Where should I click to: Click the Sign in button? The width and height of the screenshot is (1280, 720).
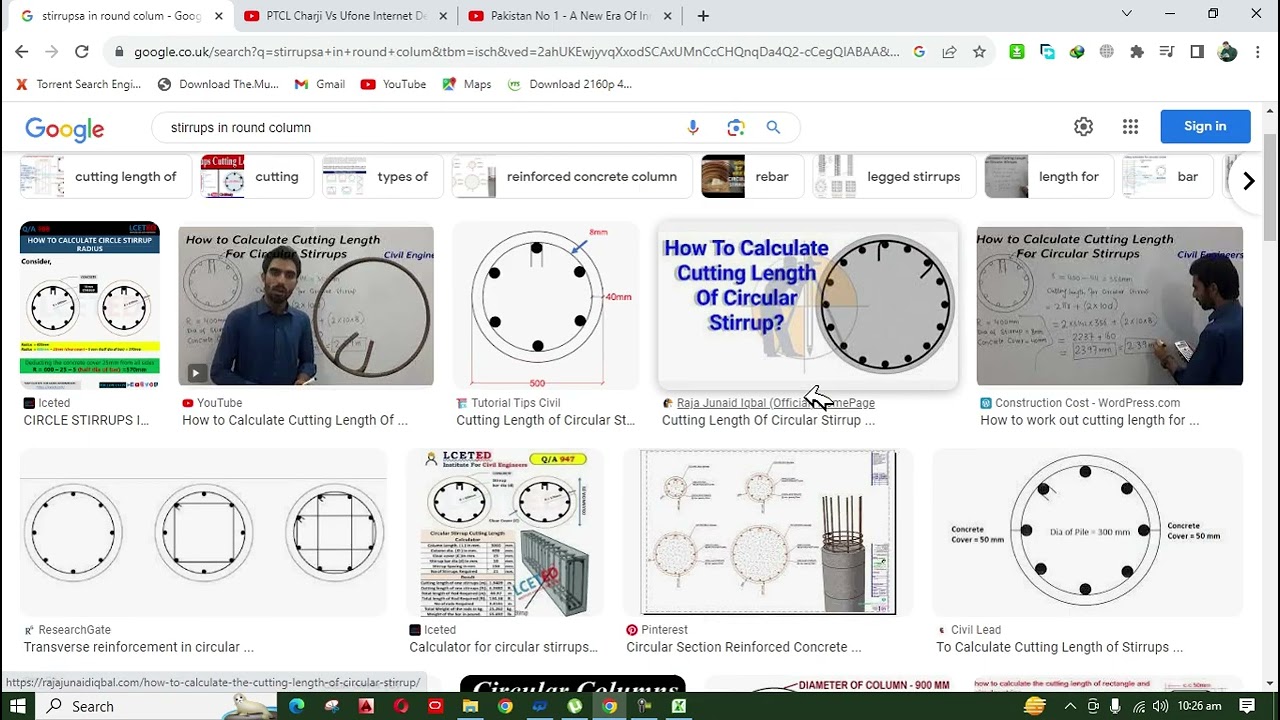click(x=1205, y=126)
